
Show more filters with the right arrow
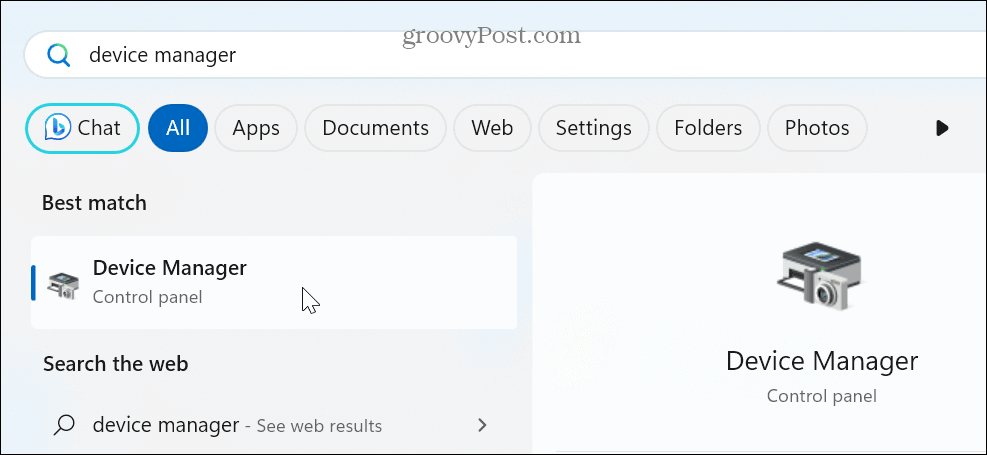pos(941,128)
